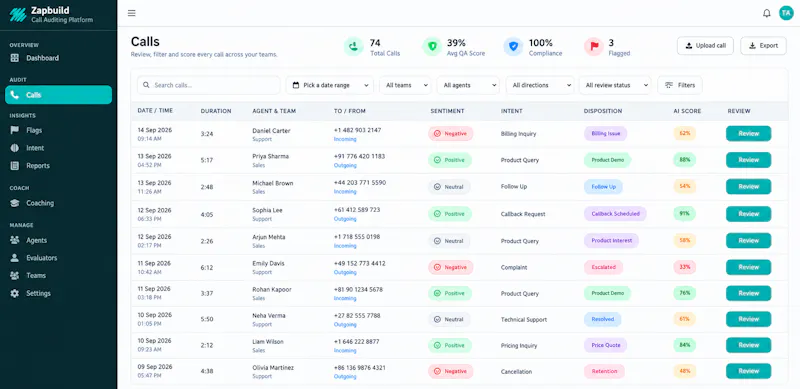Click the Rohan Kapoor agent name
This screenshot has height=389, width=800.
click(x=272, y=289)
